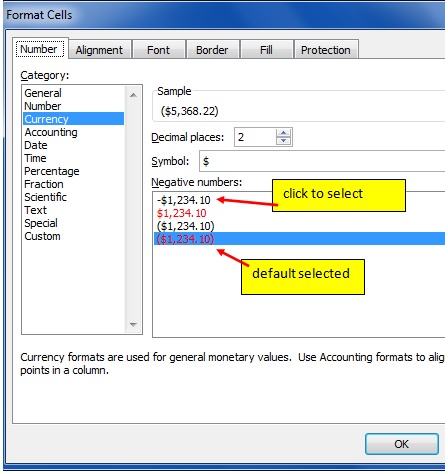Open the Protection tab
Screen dimensions: 445x471
(326, 50)
